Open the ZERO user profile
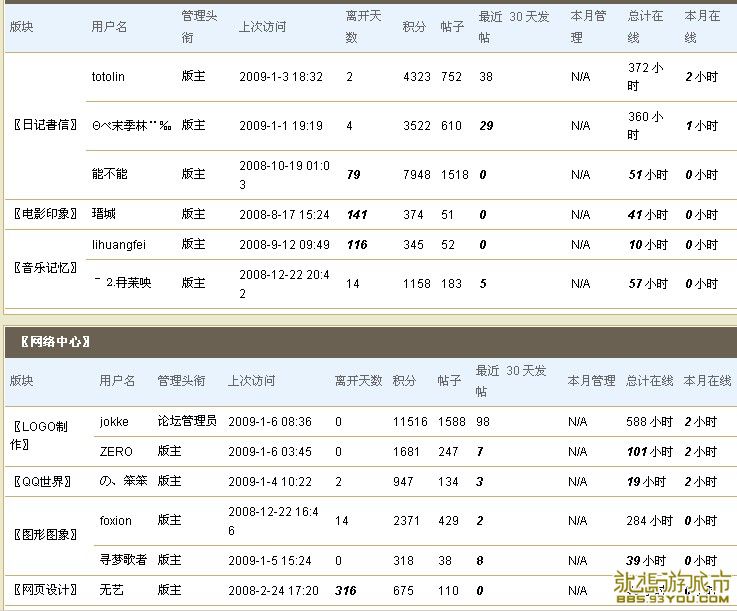737x611 pixels. pyautogui.click(x=116, y=452)
